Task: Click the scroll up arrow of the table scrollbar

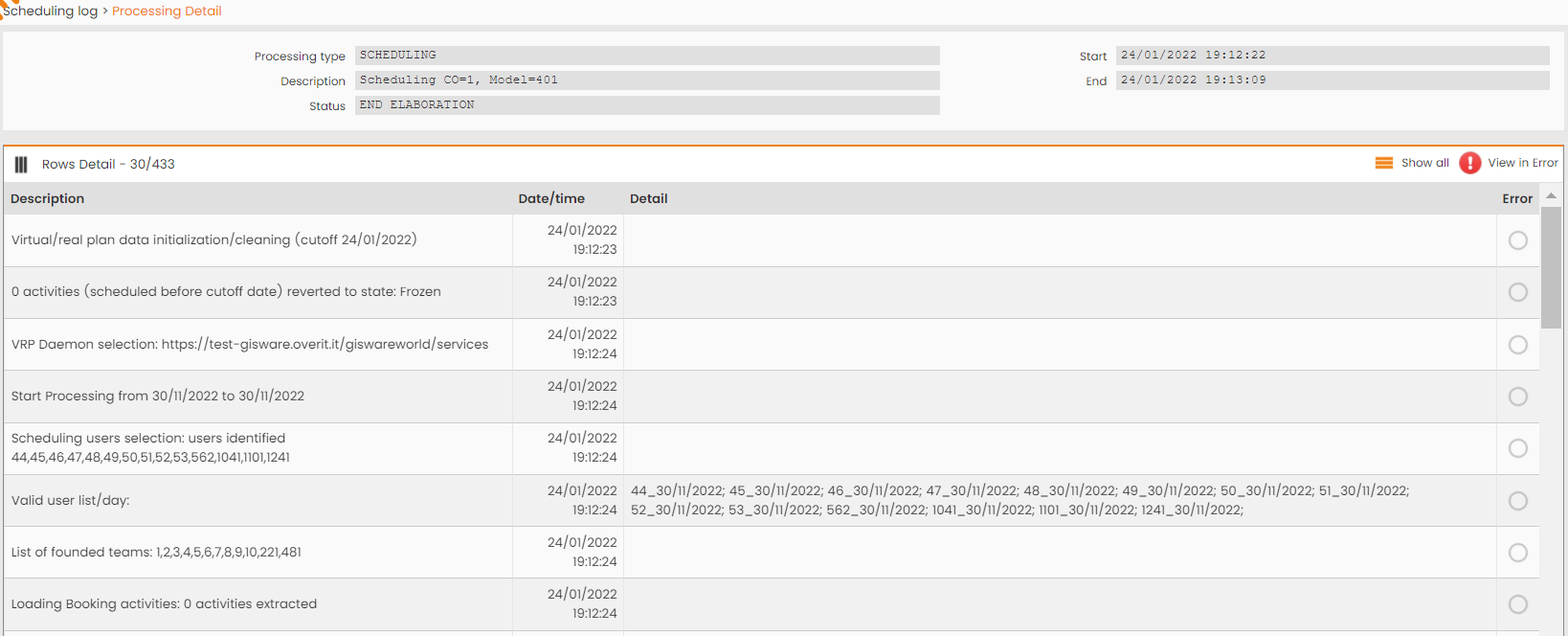Action: [1551, 195]
